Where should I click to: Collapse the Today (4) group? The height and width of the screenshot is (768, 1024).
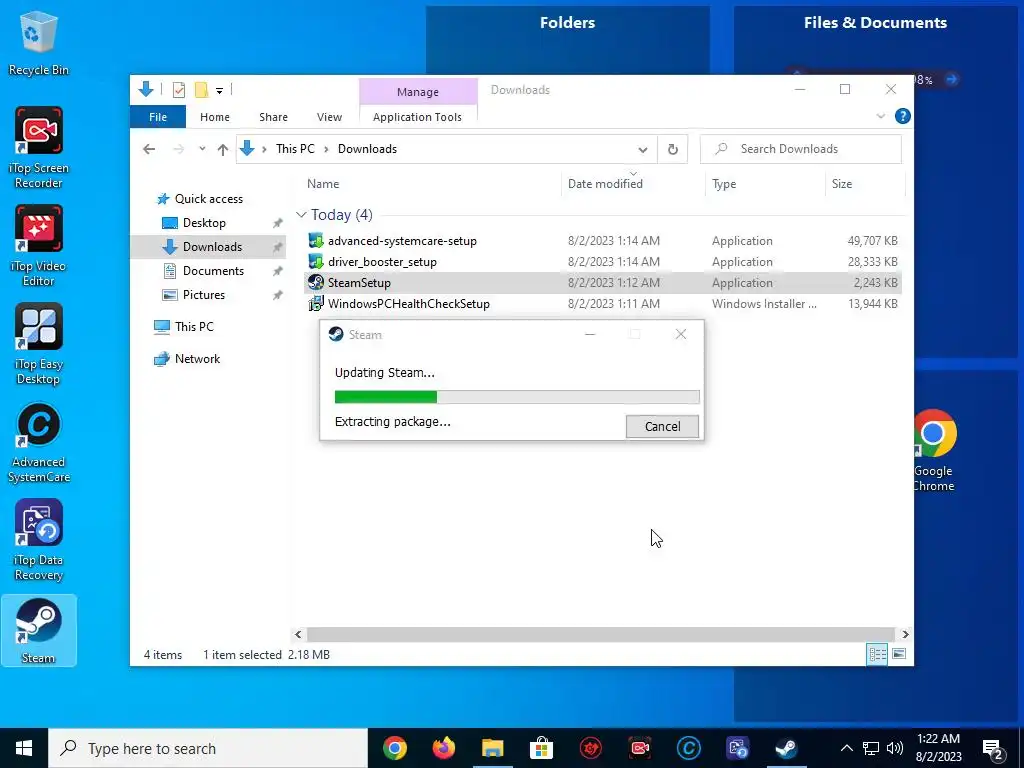coord(301,215)
